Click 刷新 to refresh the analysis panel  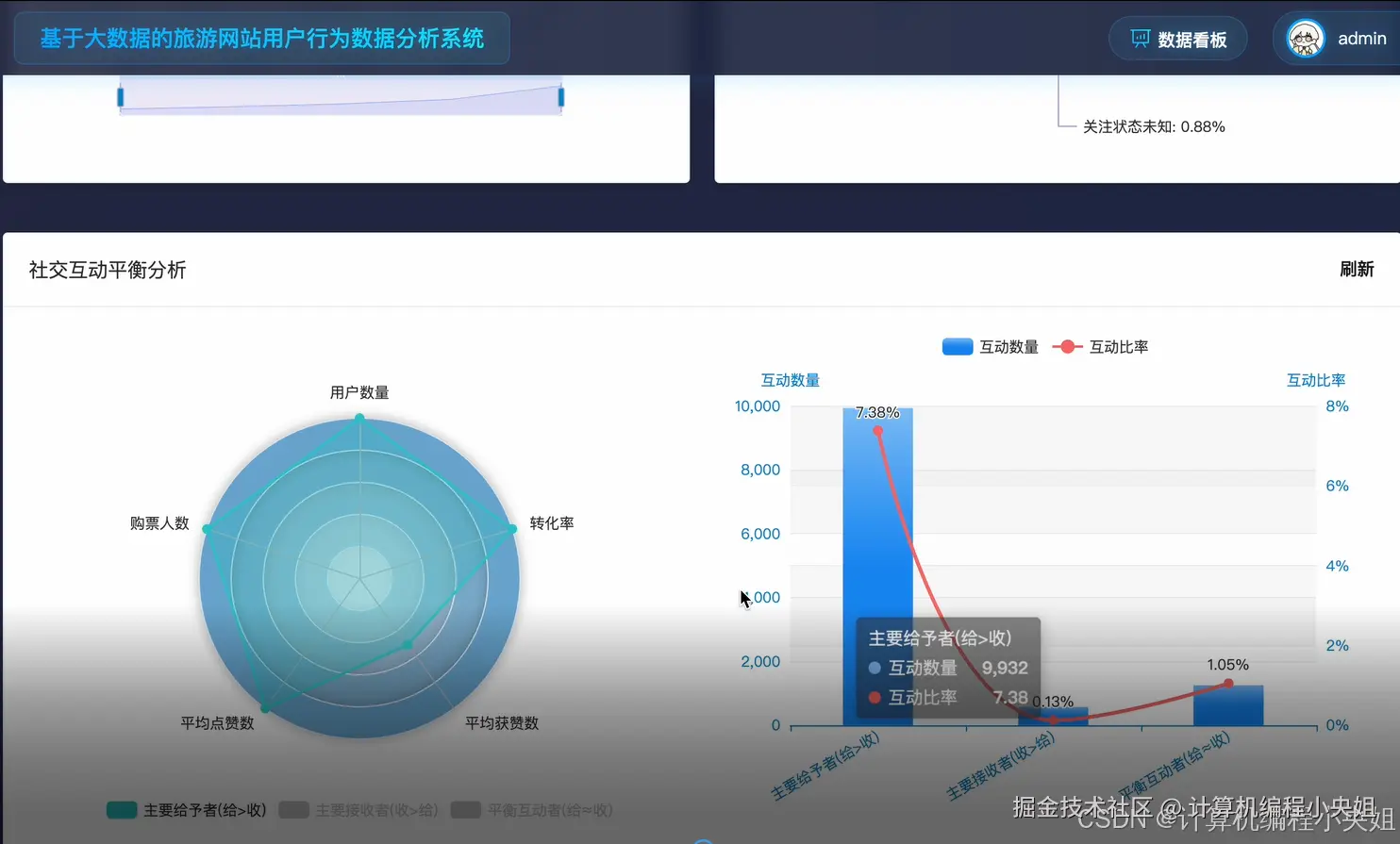(x=1357, y=269)
